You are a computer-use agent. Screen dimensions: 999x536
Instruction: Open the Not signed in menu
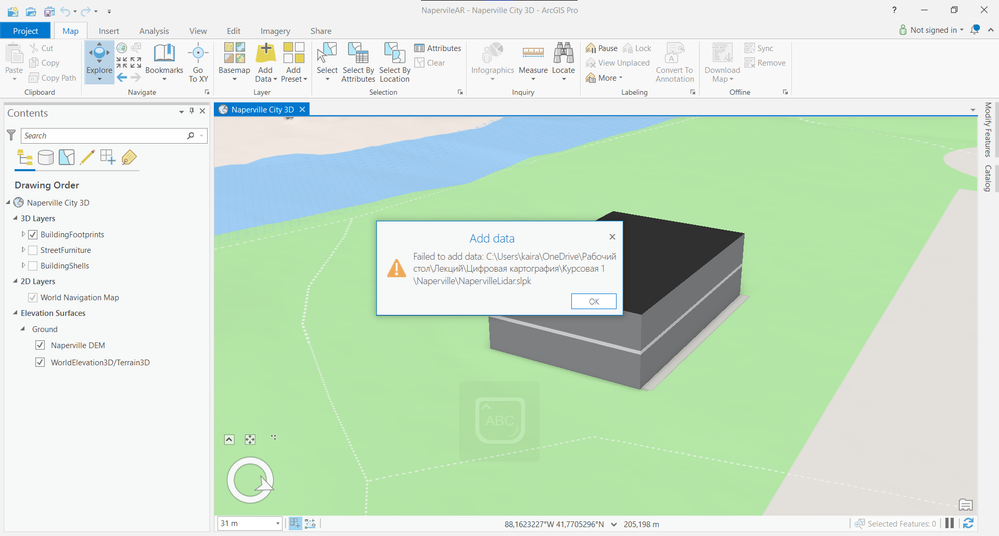tap(931, 30)
